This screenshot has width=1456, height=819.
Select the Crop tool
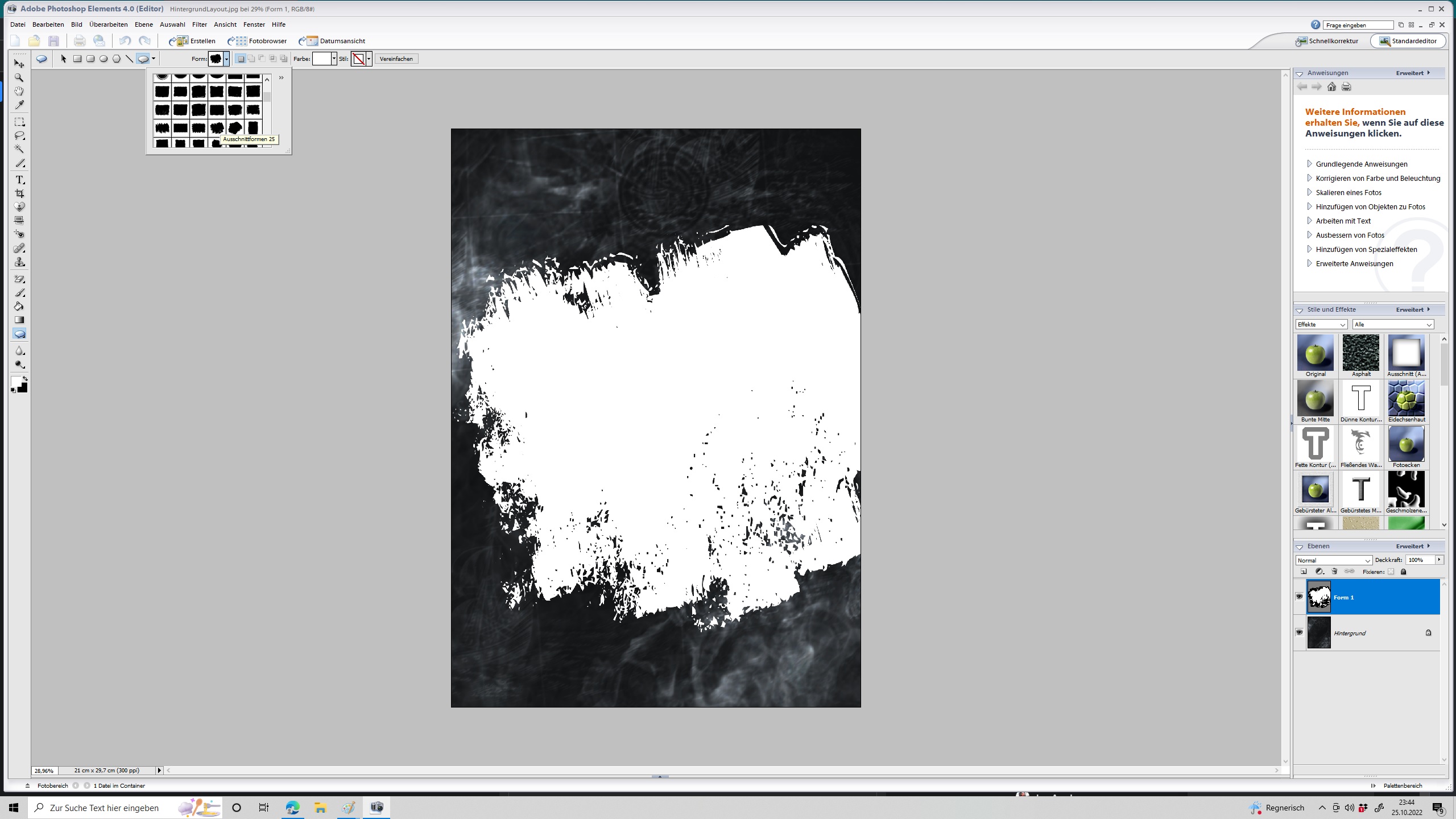(x=19, y=193)
